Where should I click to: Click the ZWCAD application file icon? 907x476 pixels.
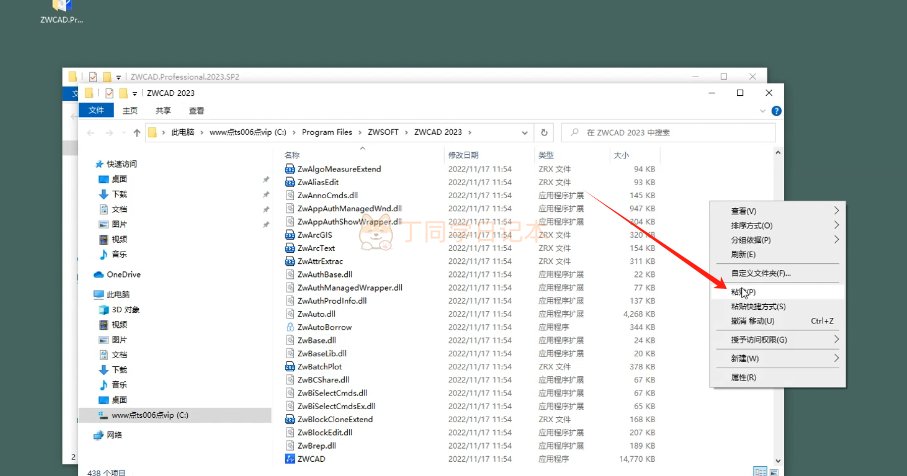coord(289,459)
